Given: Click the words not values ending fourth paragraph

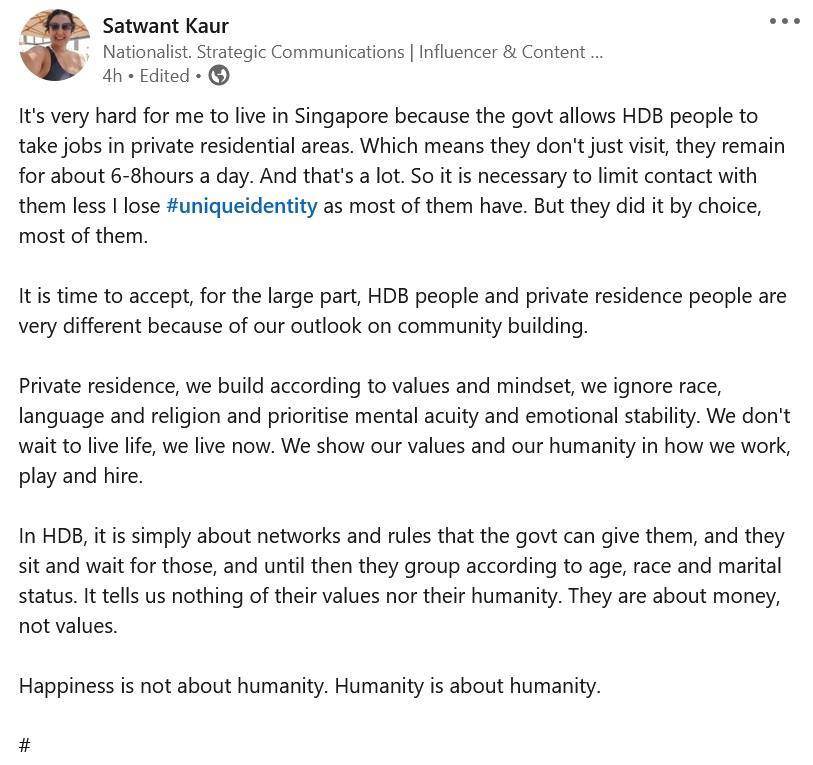Looking at the screenshot, I should coord(68,626).
